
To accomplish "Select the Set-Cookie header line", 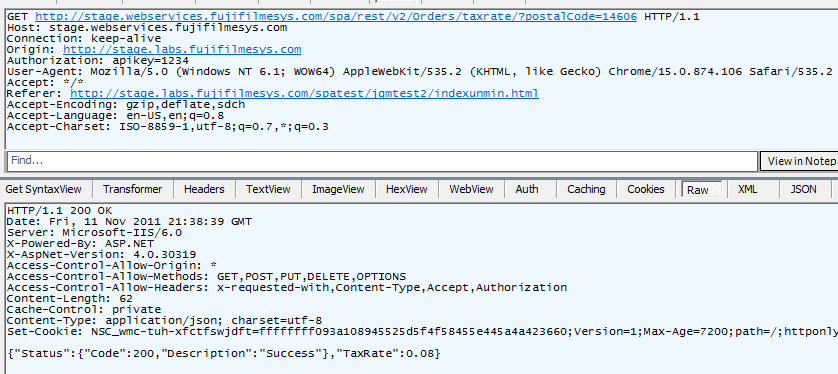I will click(422, 332).
